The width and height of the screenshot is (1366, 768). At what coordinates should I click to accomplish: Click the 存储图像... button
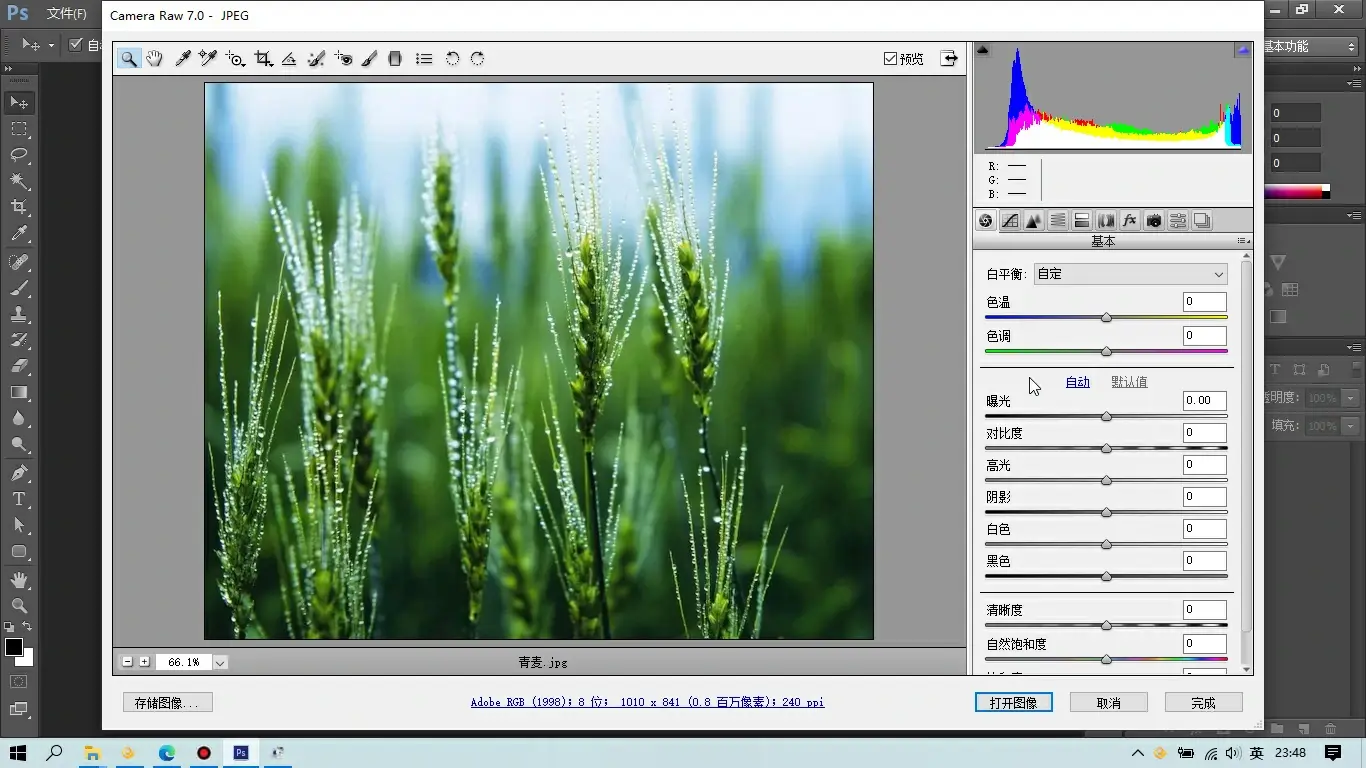(x=167, y=703)
